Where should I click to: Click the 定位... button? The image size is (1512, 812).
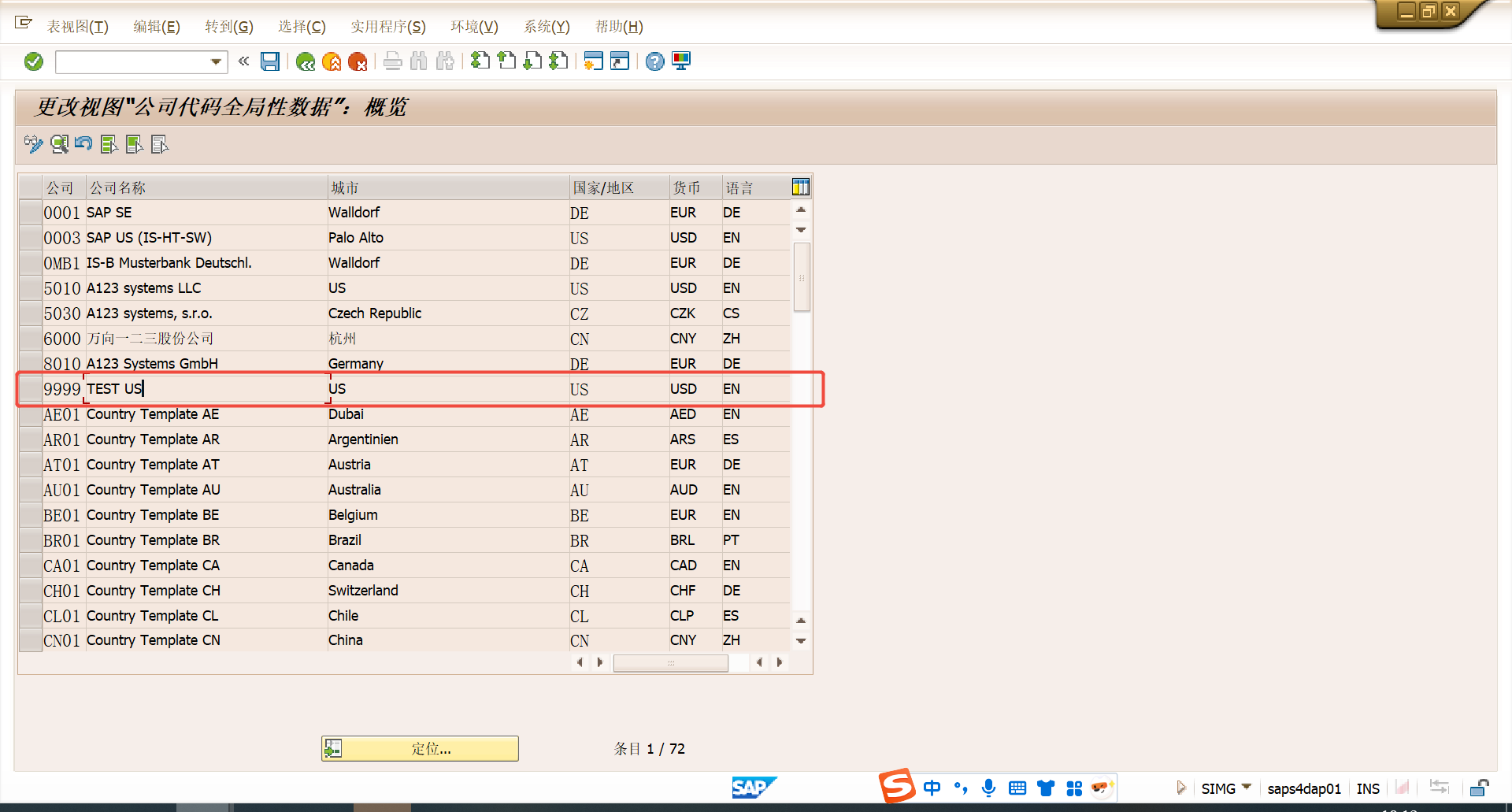point(420,748)
